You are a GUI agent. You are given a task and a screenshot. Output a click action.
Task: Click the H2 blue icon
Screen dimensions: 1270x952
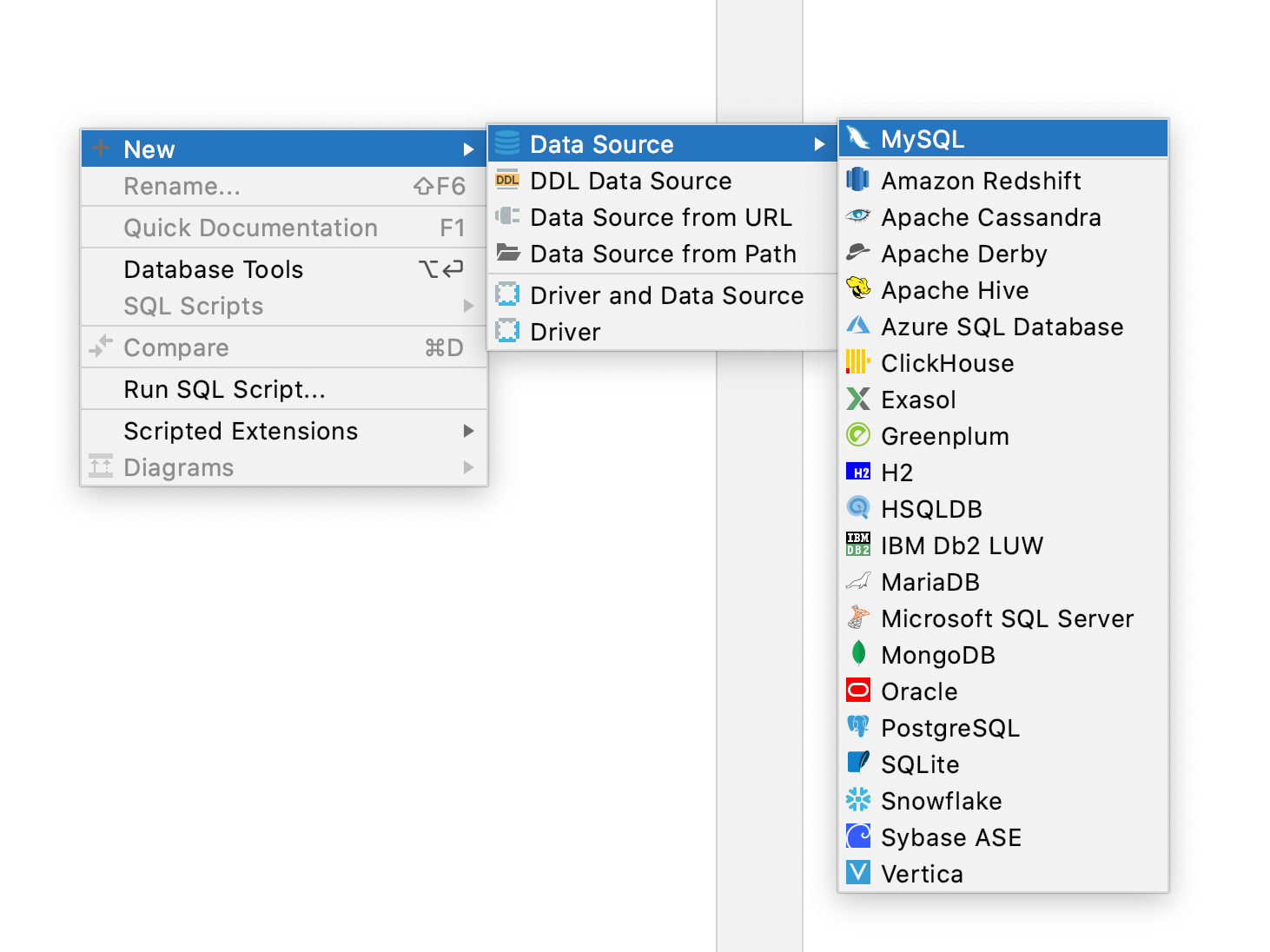click(858, 472)
